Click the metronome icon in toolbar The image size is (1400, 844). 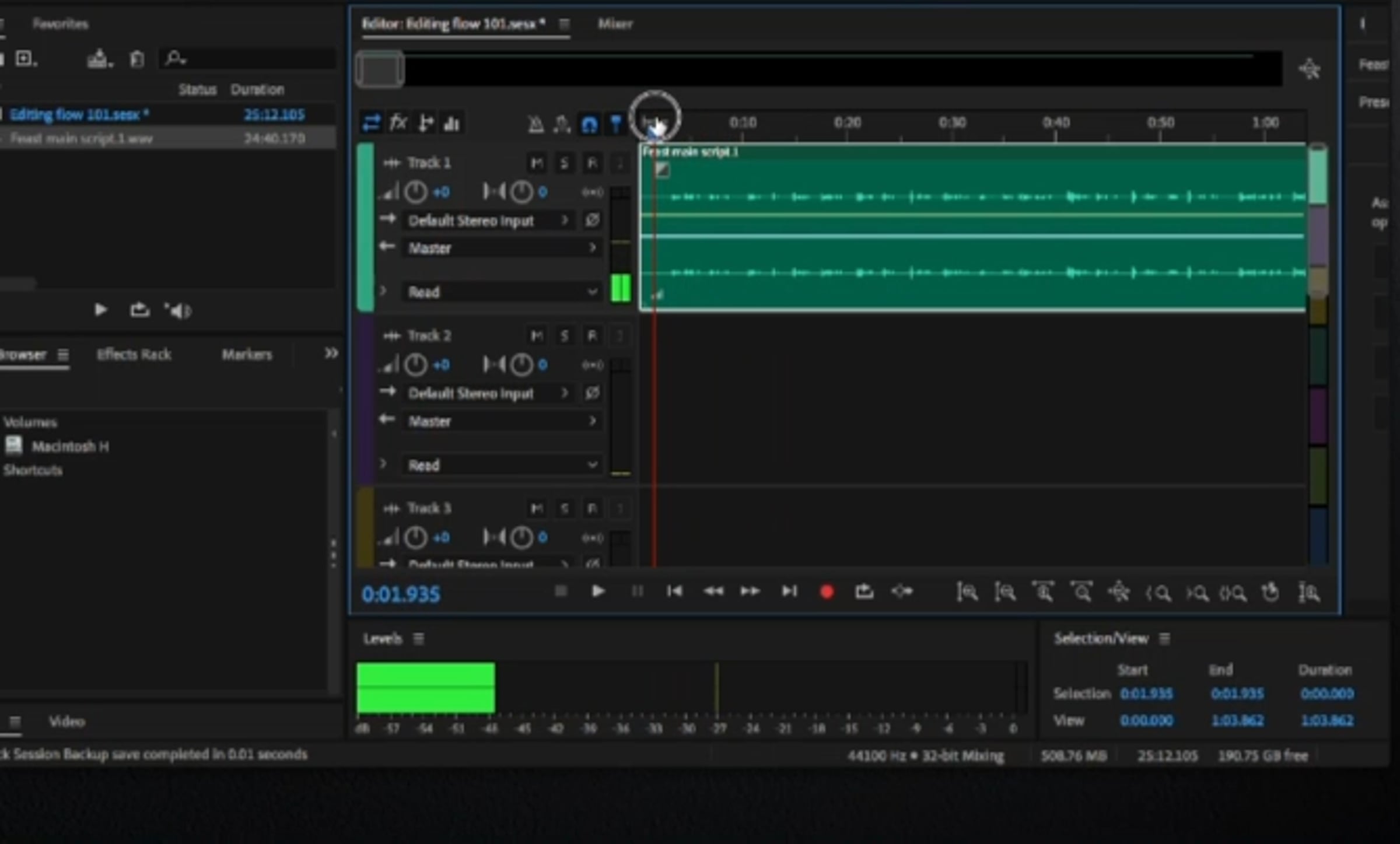(535, 124)
